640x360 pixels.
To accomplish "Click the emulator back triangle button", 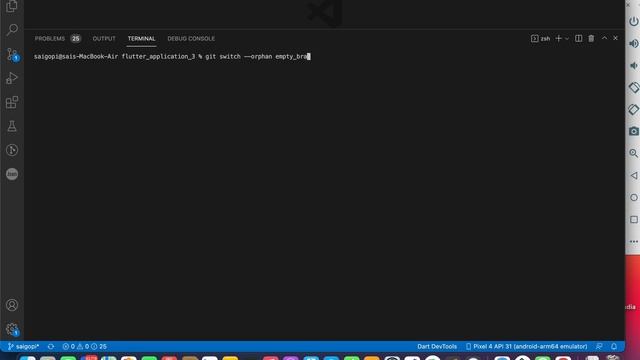I will [634, 176].
